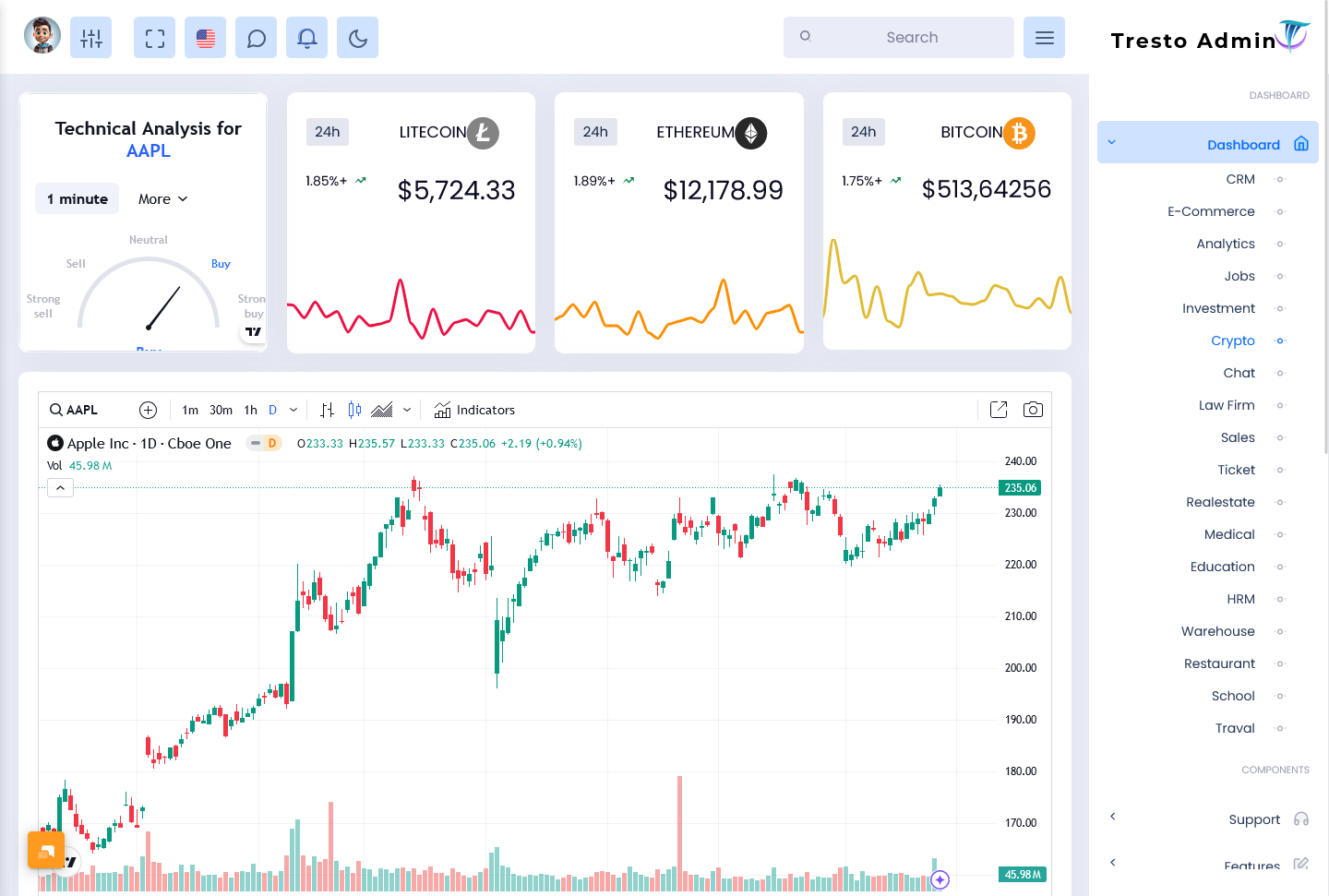Open the Traval dashboard
This screenshot has width=1329, height=896.
tap(1235, 728)
